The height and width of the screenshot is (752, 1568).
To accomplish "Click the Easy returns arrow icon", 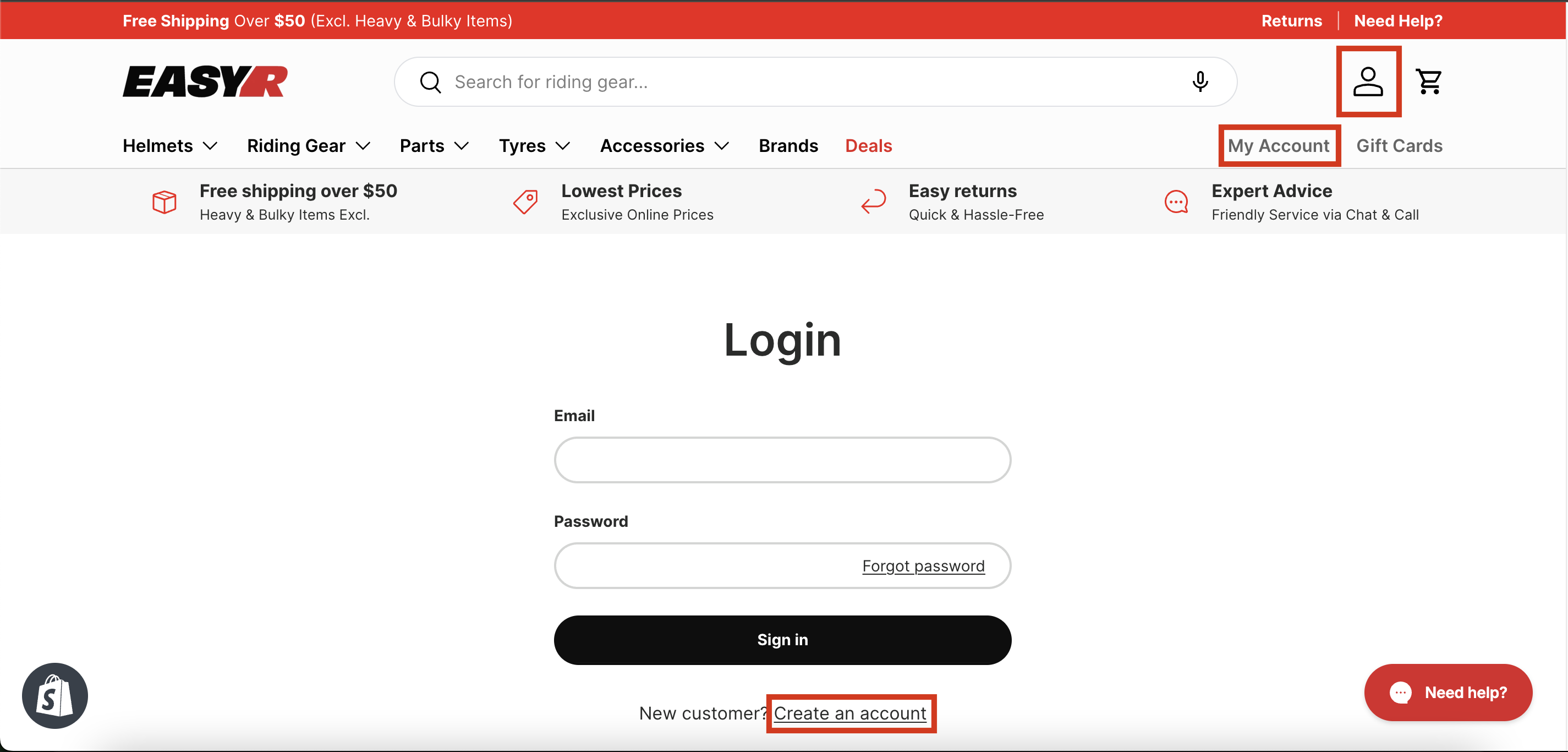I will [x=874, y=201].
